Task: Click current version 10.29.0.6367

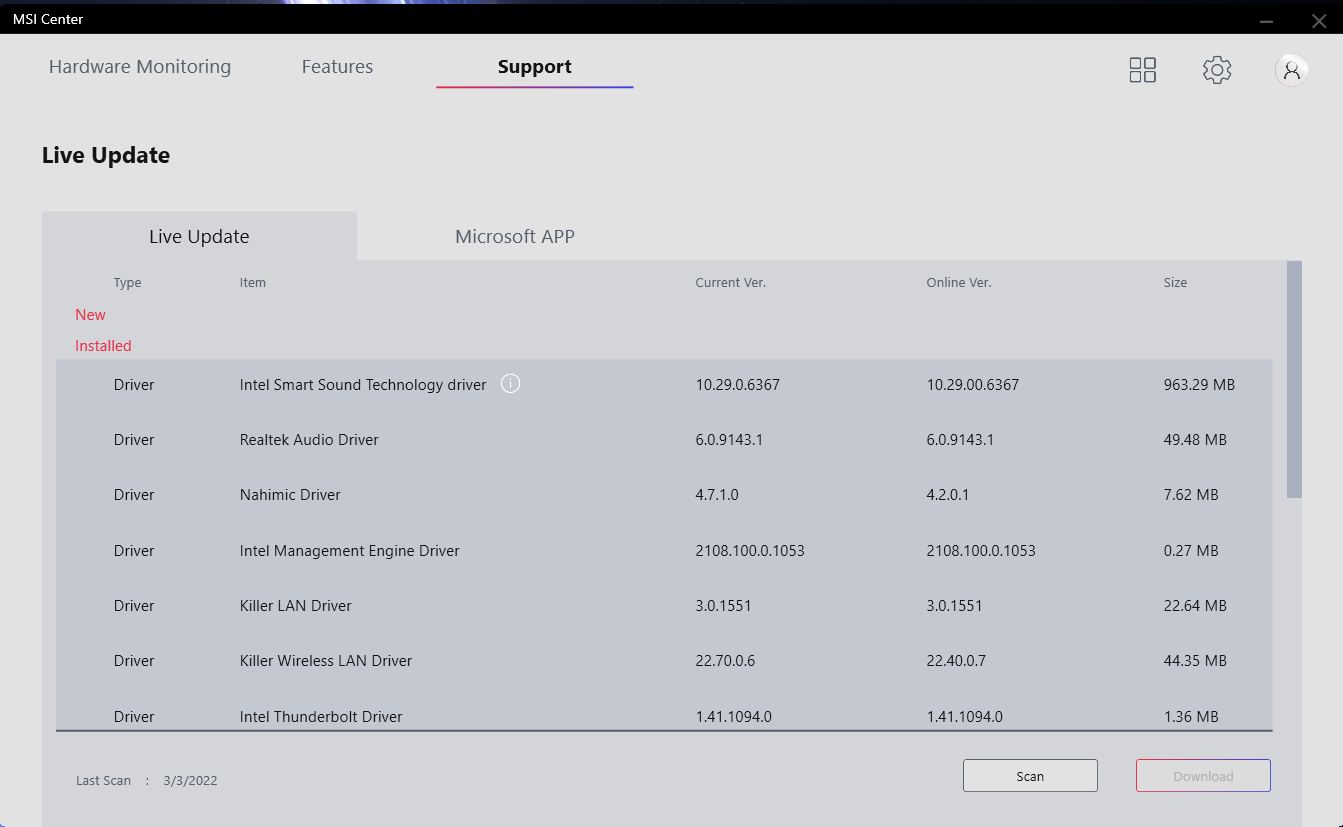Action: (738, 384)
